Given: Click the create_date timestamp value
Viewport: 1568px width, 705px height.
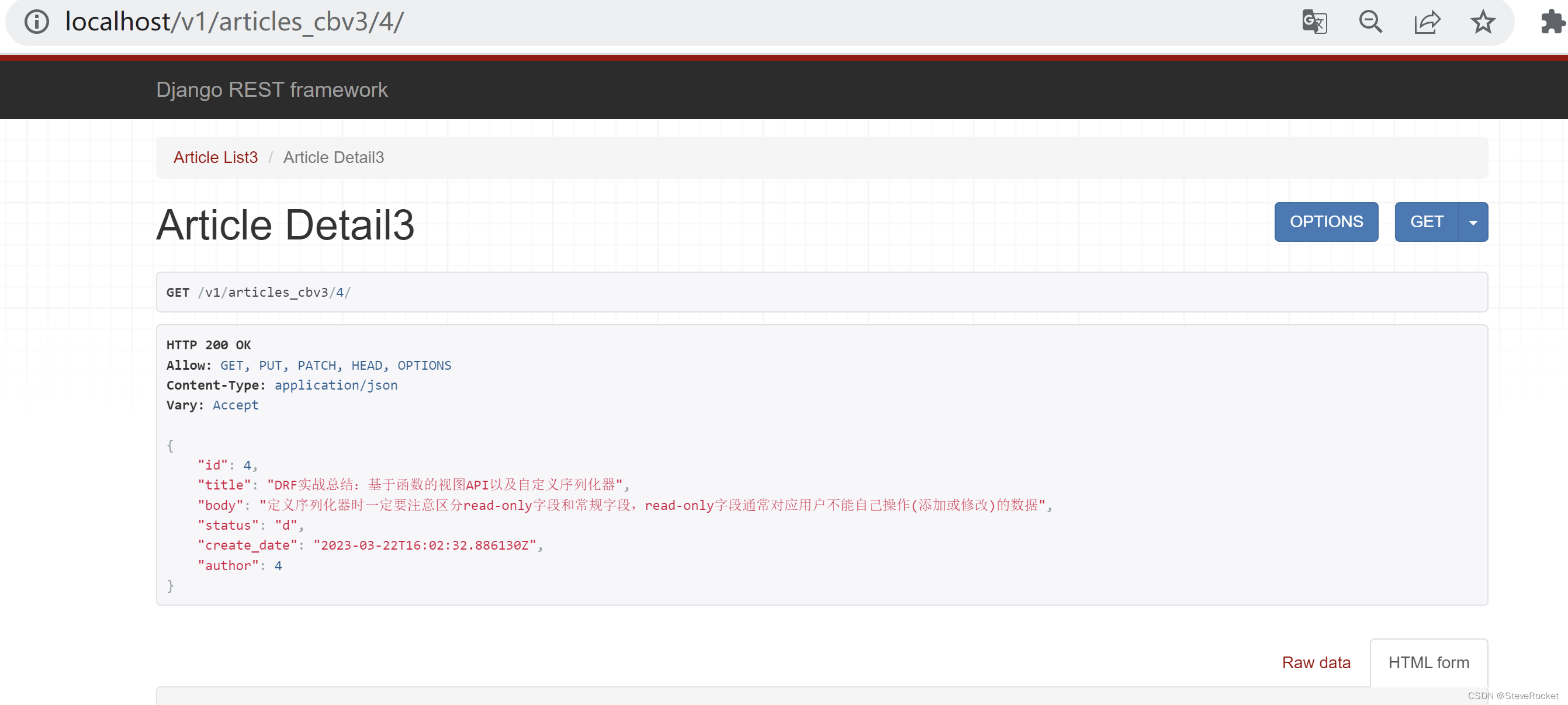Looking at the screenshot, I should 425,545.
